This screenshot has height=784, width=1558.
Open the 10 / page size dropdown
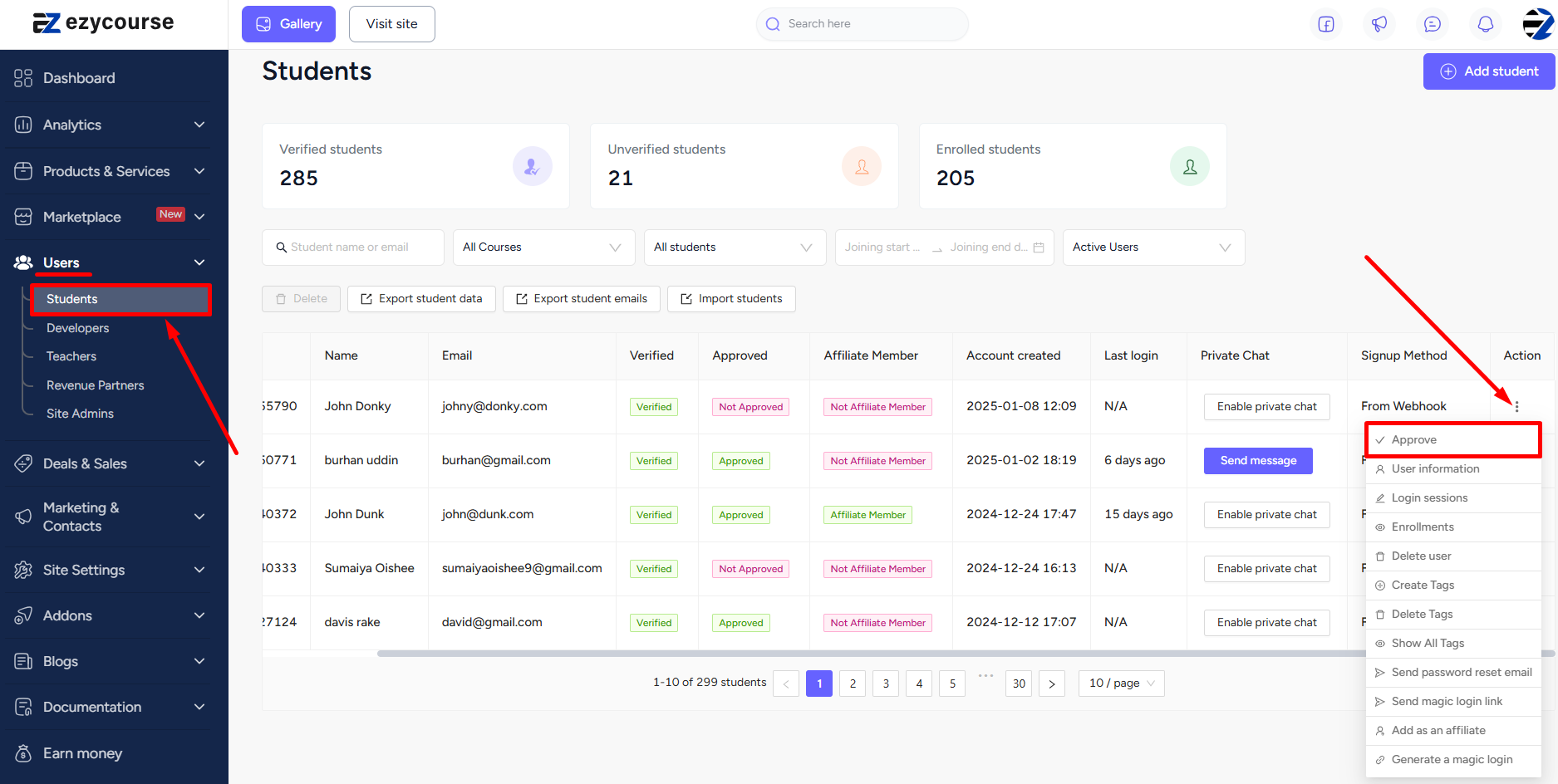tap(1122, 684)
